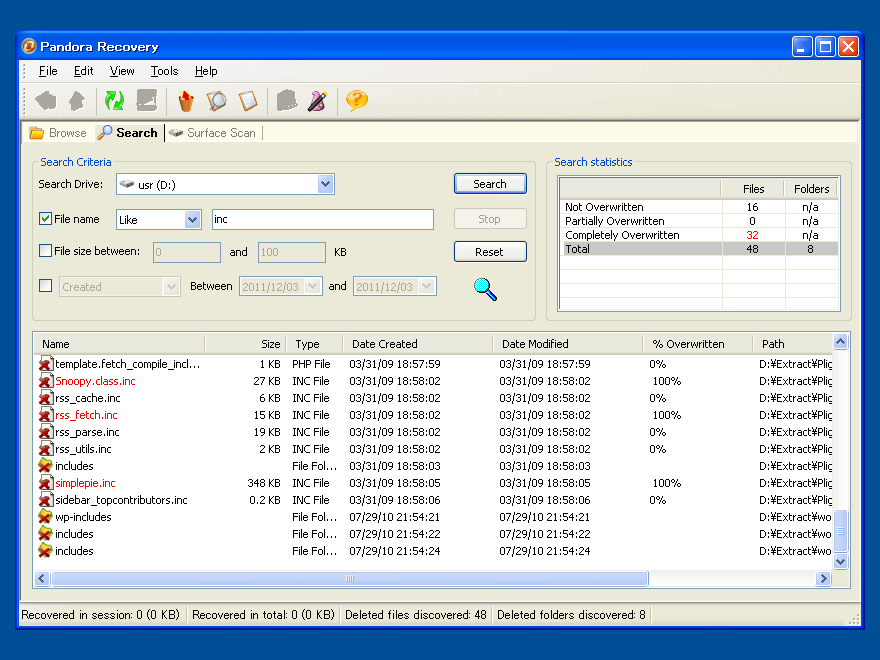Viewport: 880px width, 660px height.
Task: Click the horizontal scrollbar thumb of file list
Action: tap(350, 579)
